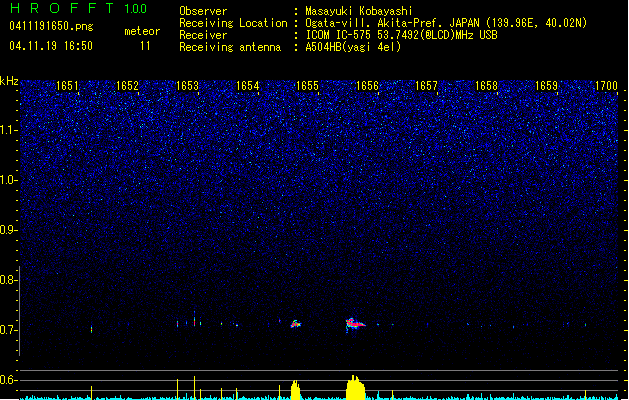Screen dimensions: 629x400
Task: Click the faint echo blip after 1651
Action: click(91, 329)
